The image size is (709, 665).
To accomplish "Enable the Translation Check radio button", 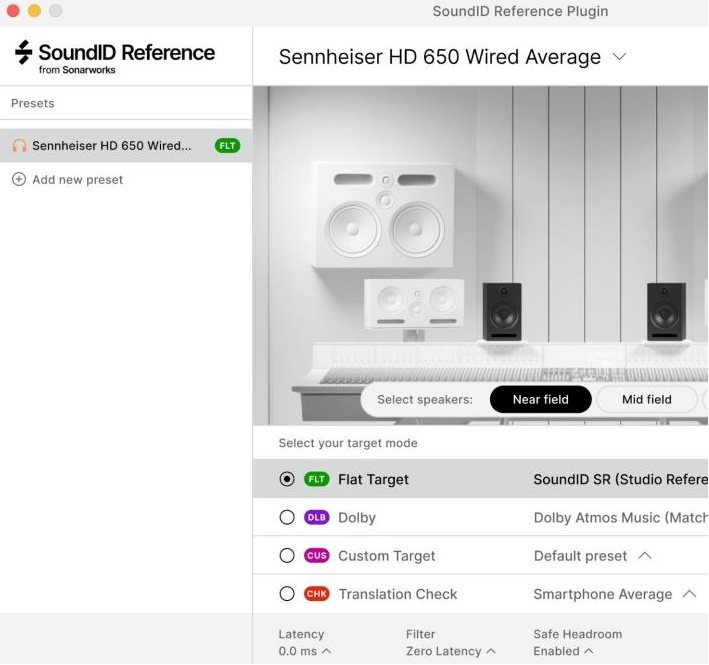I will click(287, 594).
